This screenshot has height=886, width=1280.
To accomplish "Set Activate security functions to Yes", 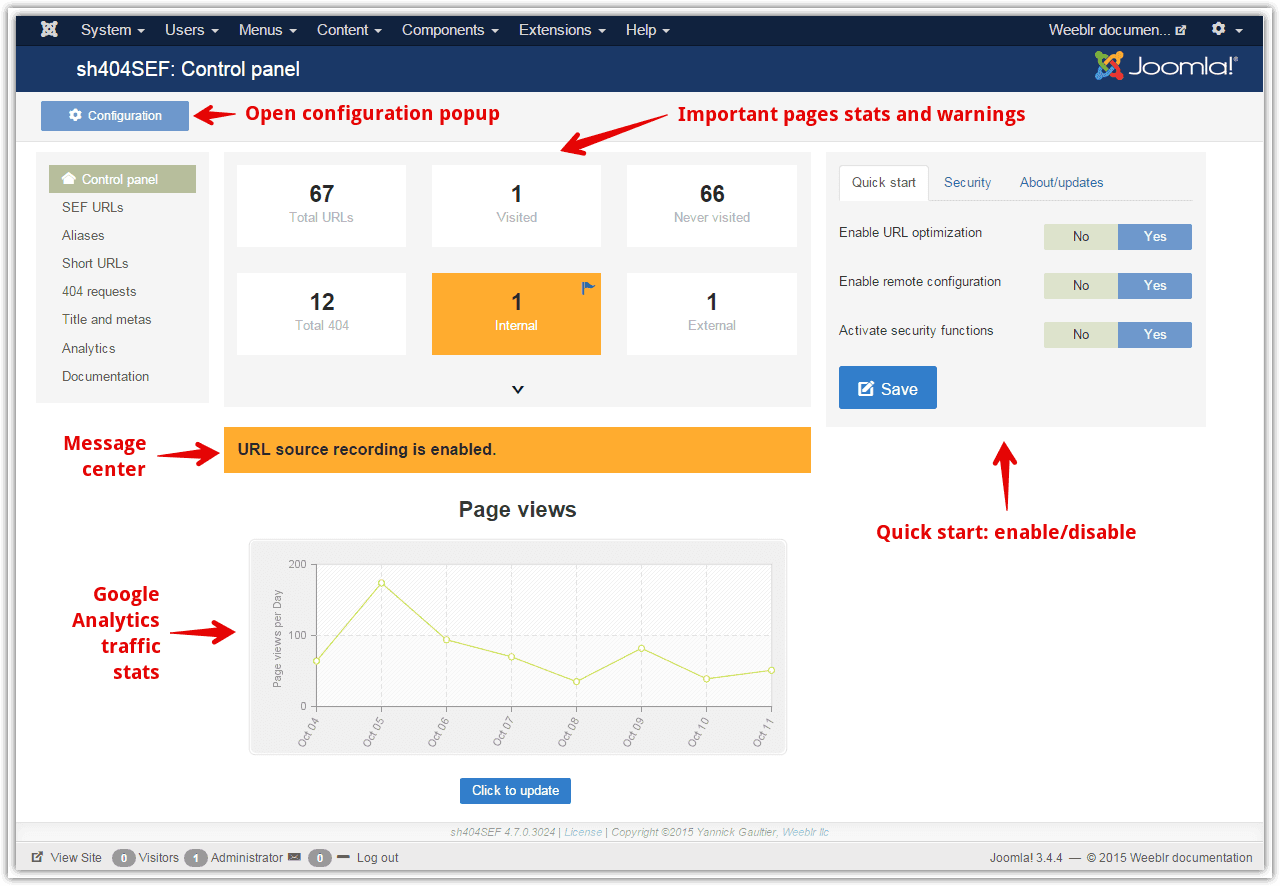I will (x=1155, y=335).
